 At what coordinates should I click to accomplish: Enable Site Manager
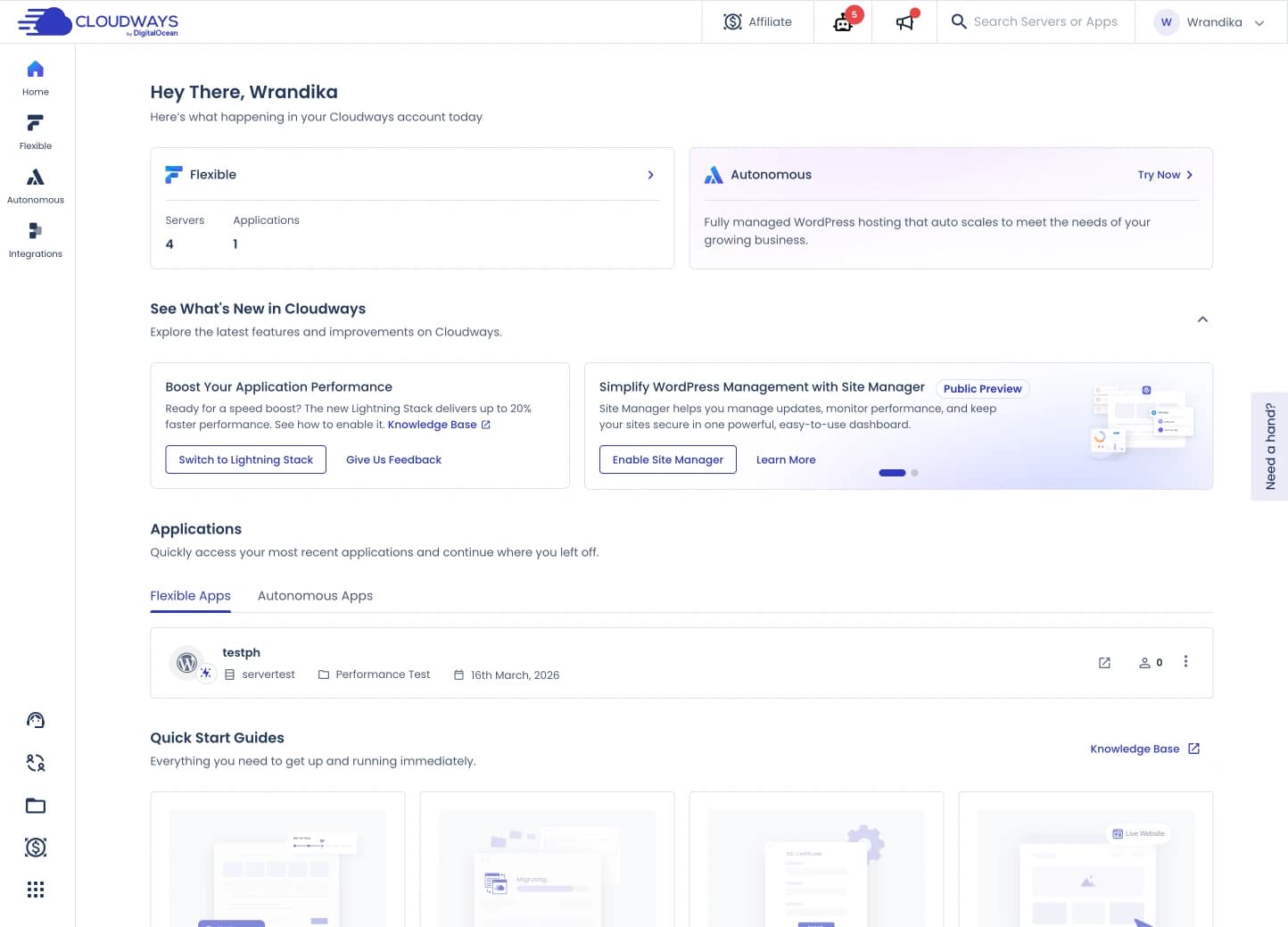(x=667, y=459)
